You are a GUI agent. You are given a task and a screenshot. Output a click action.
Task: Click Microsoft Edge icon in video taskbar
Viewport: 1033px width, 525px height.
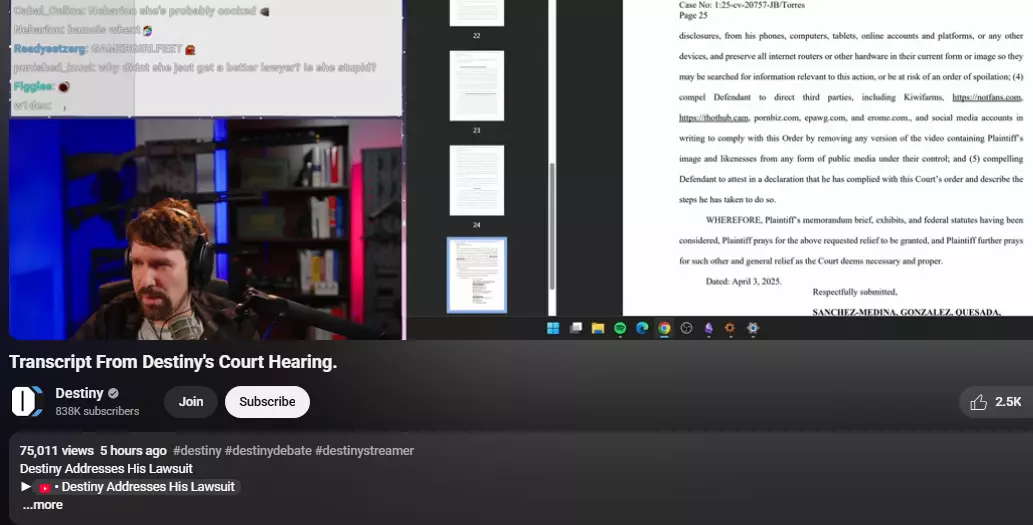click(642, 328)
